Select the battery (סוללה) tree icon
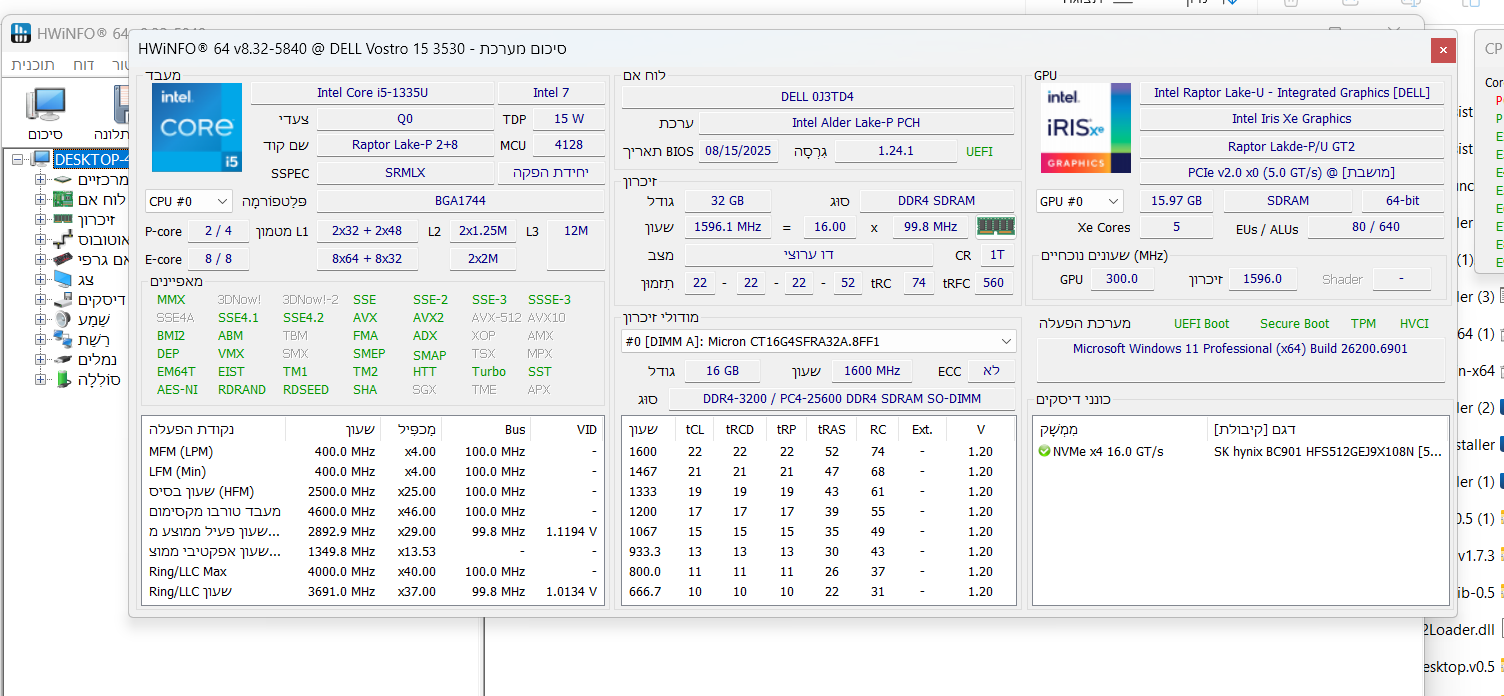1504x696 pixels. tap(63, 380)
